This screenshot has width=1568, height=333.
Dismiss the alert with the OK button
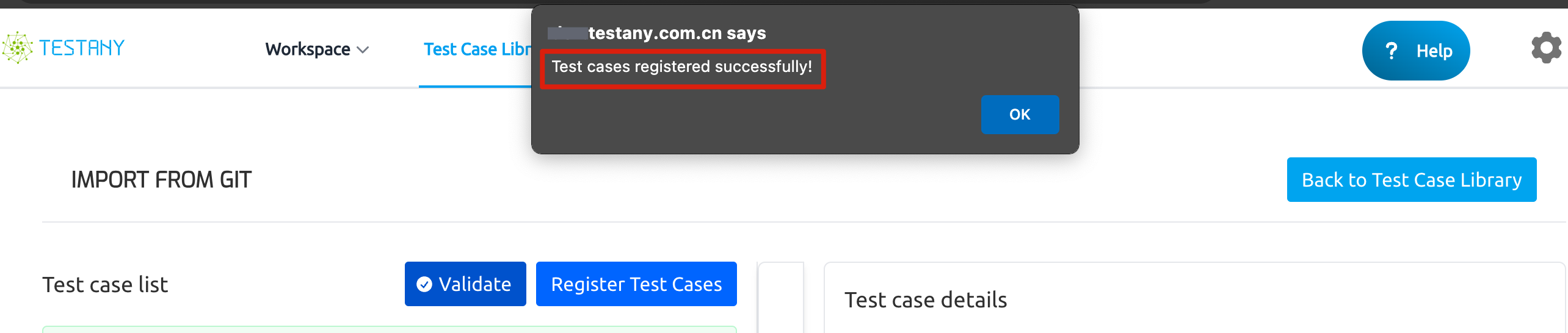(1020, 114)
